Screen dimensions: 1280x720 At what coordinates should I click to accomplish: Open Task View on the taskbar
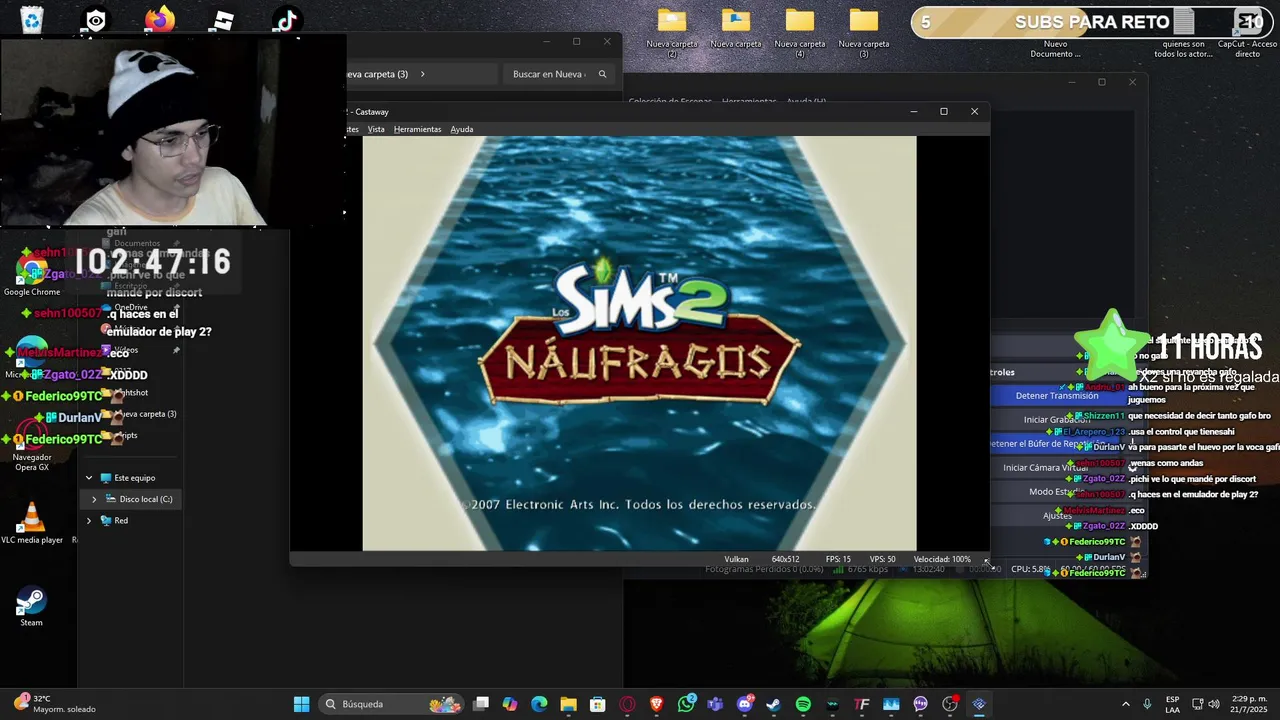click(481, 704)
